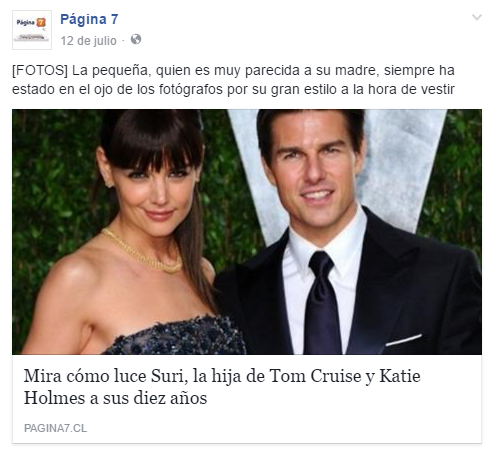Click the white link card area beside PAGINA7.CL
The width and height of the screenshot is (493, 455).
click(283, 428)
